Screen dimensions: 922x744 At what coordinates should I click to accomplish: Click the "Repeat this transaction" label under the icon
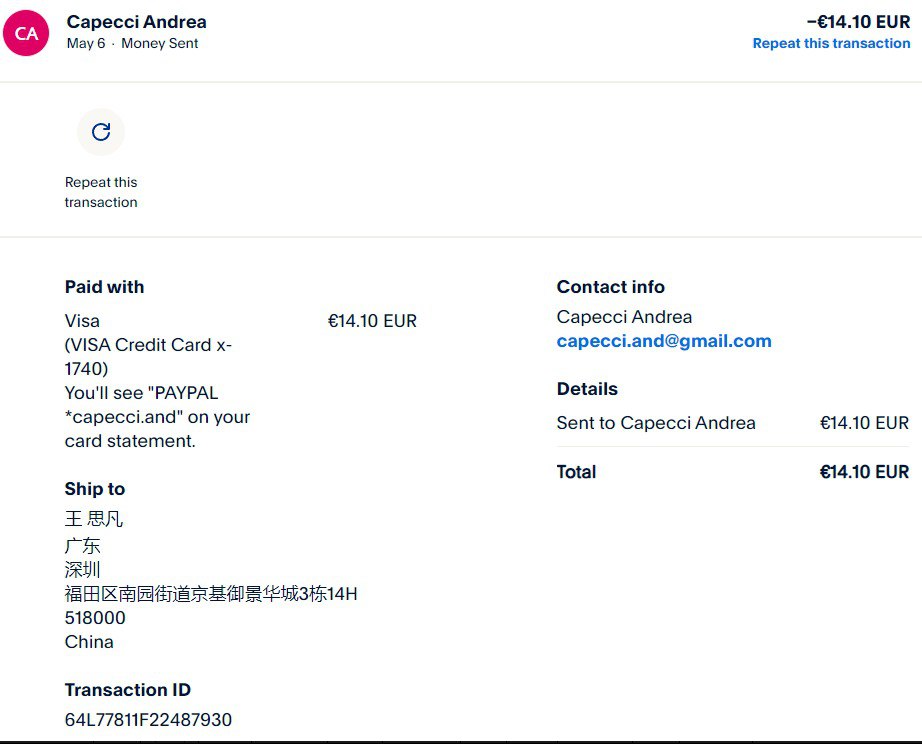(101, 192)
